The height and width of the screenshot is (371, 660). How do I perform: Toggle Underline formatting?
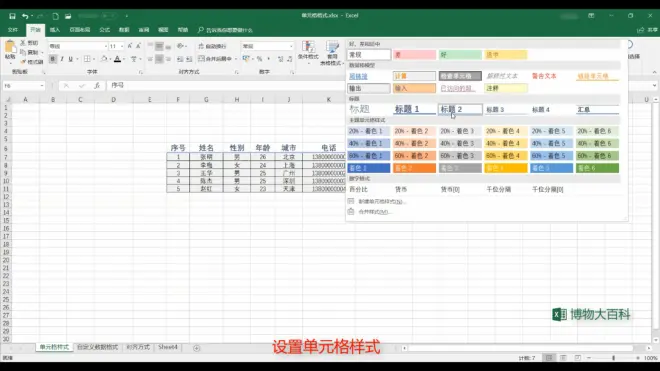pyautogui.click(x=71, y=59)
